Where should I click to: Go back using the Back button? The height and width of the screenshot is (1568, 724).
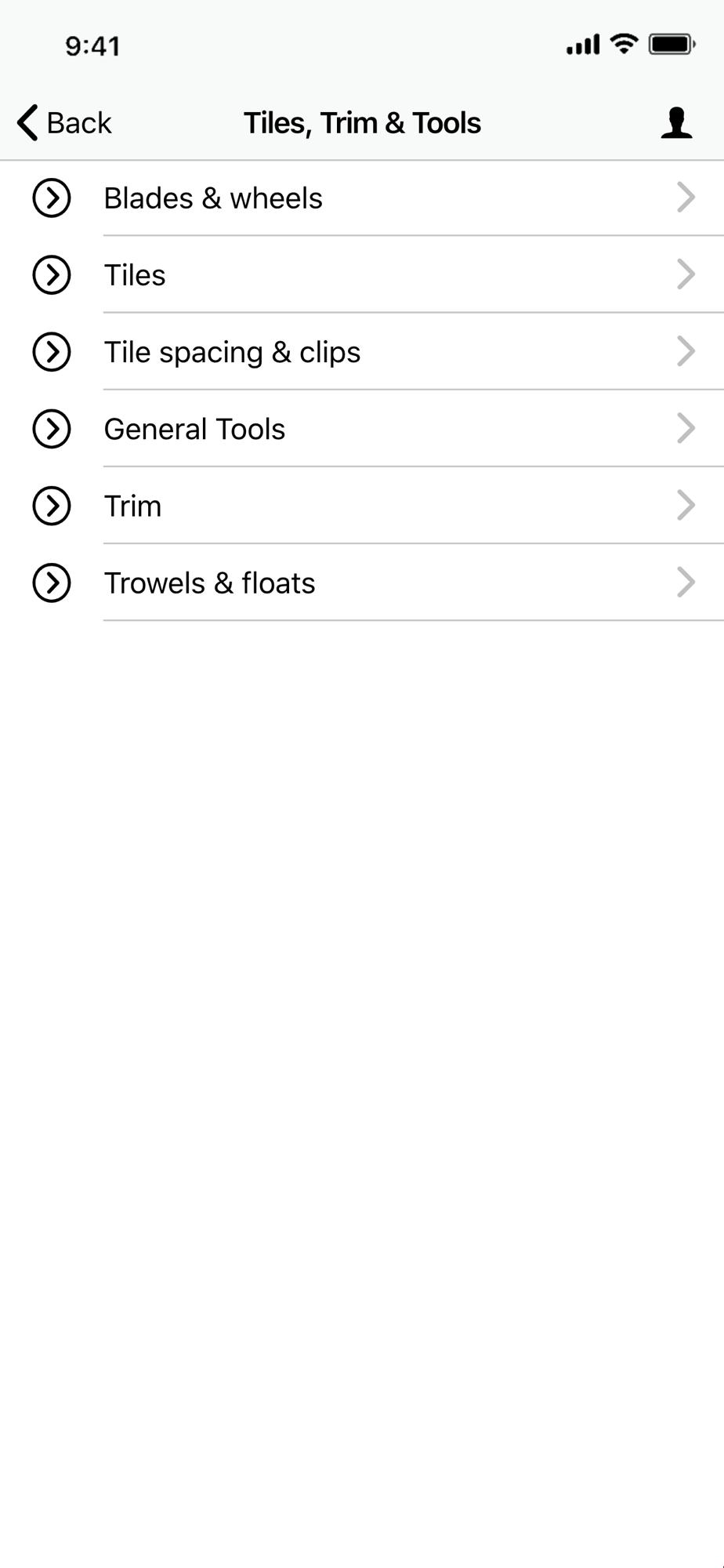pos(64,123)
